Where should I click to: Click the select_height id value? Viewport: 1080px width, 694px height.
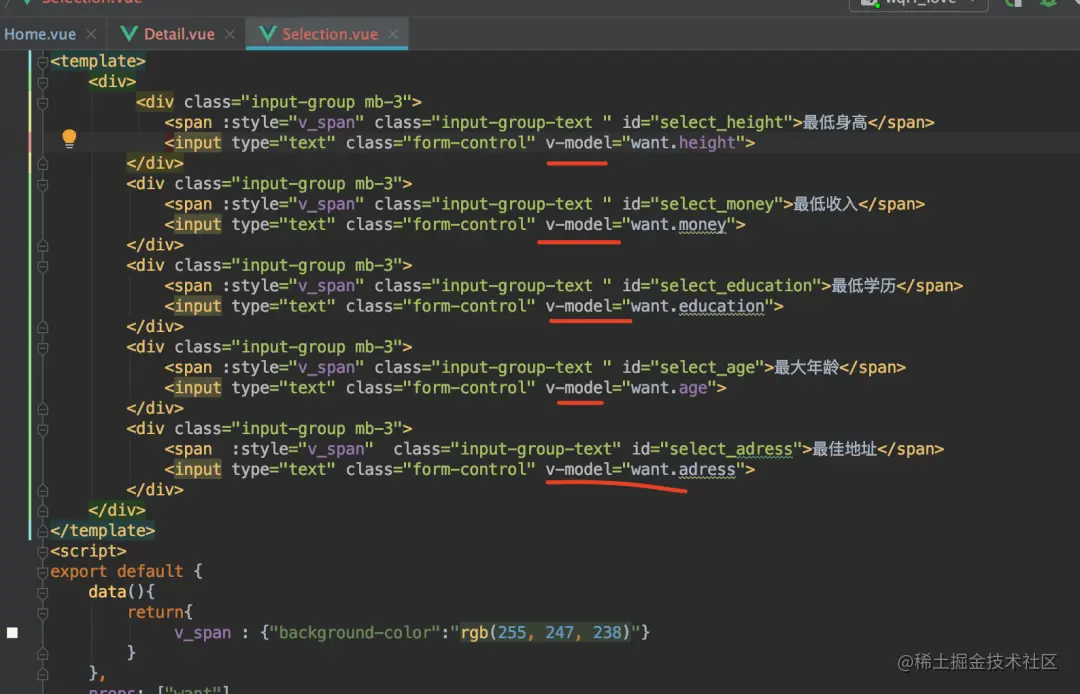click(x=722, y=123)
